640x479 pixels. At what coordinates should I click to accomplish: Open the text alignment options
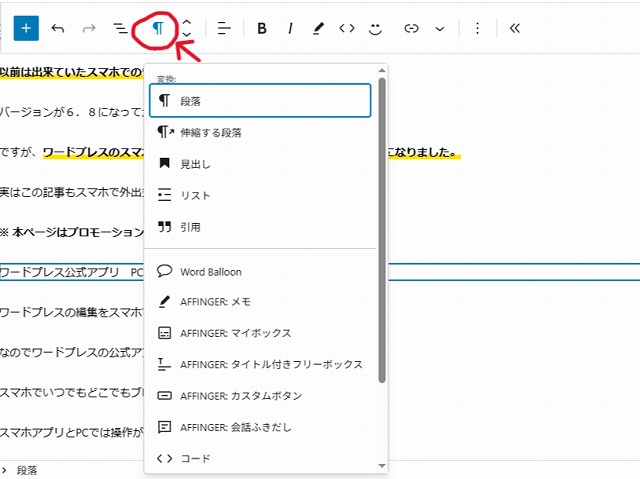224,29
